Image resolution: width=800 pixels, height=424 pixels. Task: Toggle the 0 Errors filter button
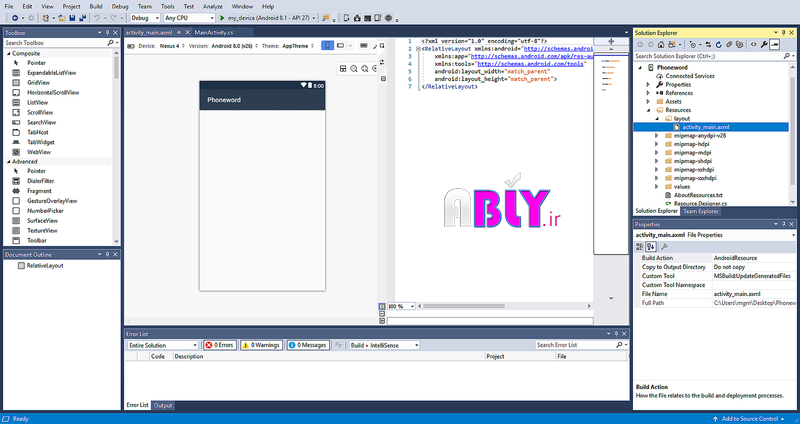tap(219, 345)
